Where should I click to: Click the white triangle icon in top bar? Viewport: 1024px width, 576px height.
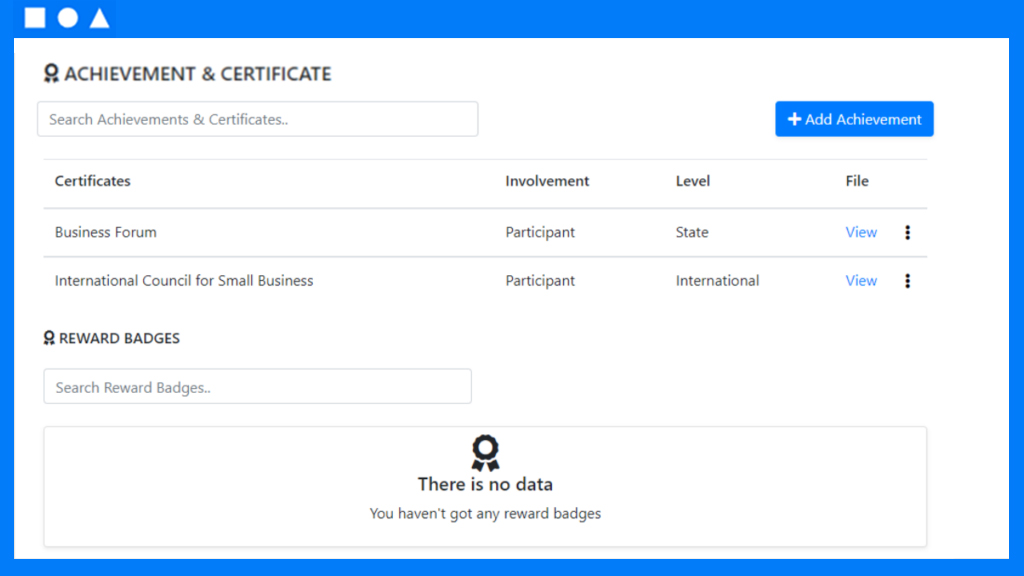99,18
